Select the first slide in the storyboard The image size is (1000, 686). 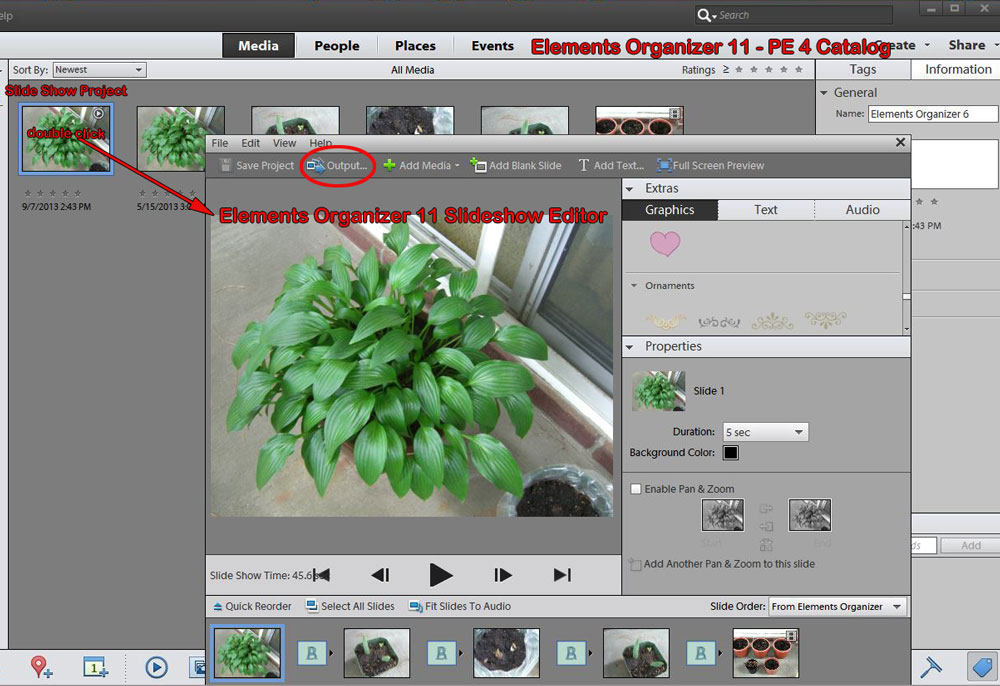click(x=247, y=653)
